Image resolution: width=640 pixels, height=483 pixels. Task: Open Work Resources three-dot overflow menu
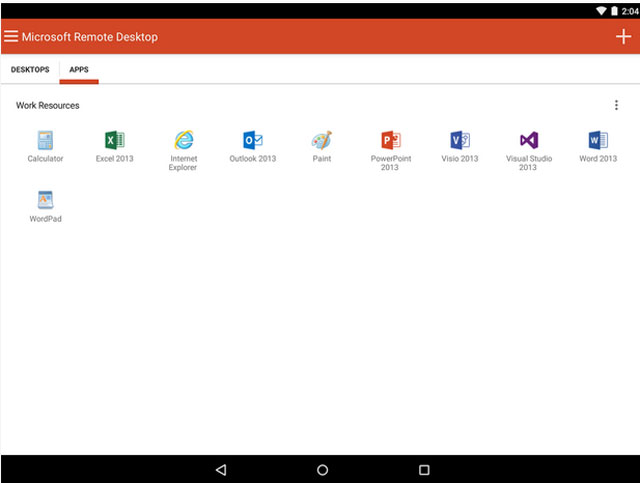click(616, 105)
